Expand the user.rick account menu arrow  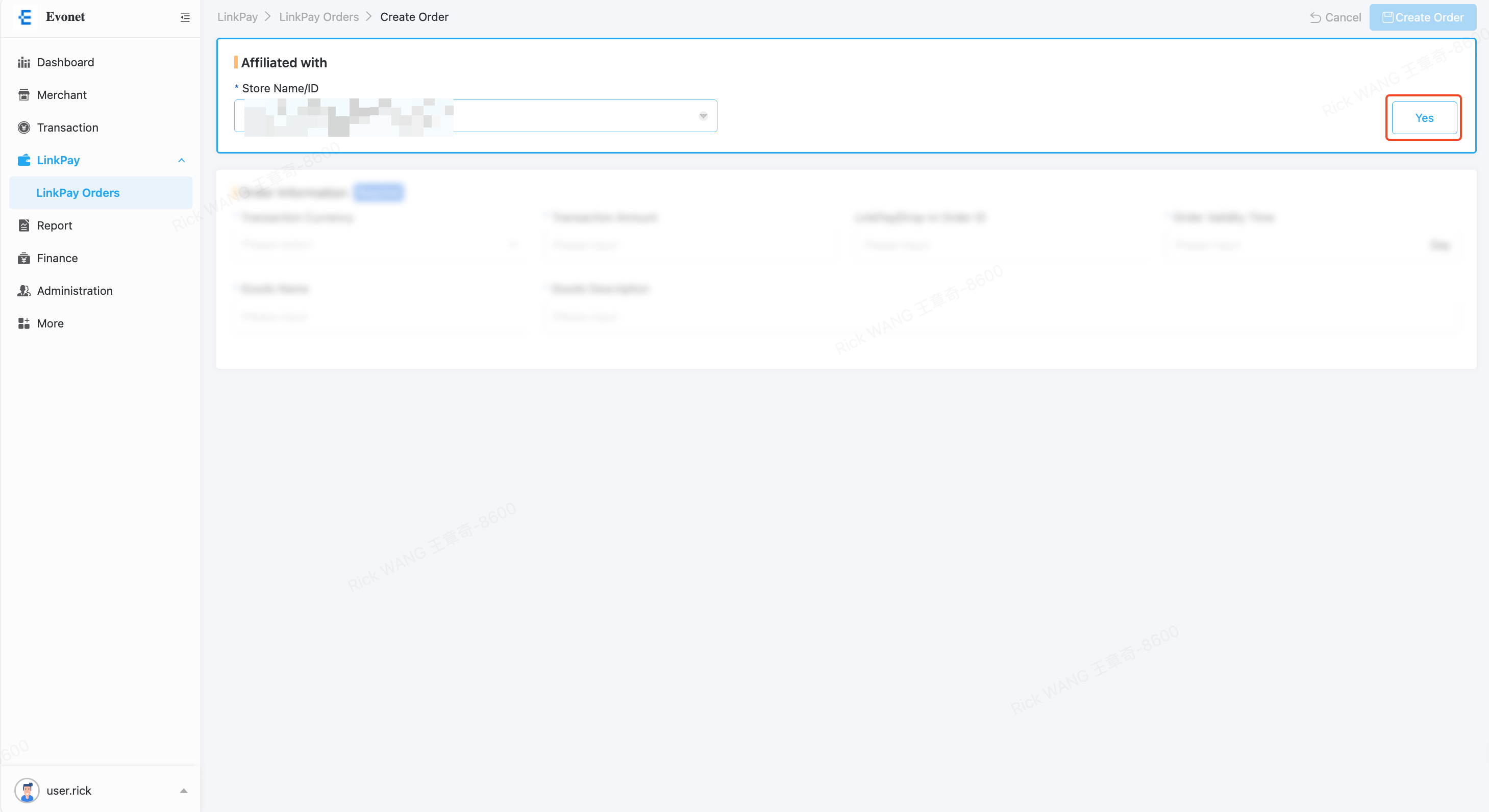183,791
